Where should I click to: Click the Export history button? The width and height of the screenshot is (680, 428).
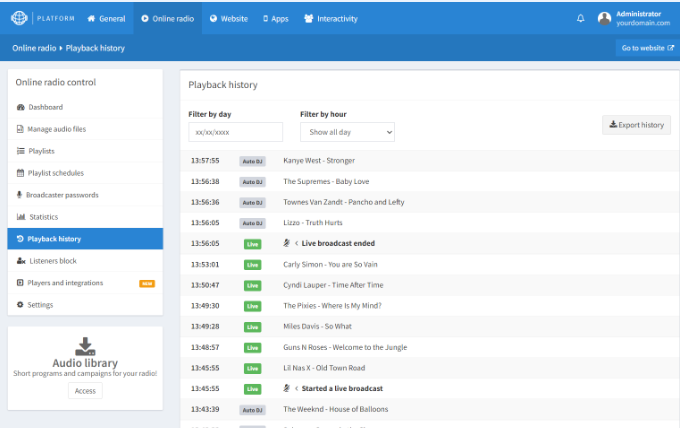(x=636, y=125)
